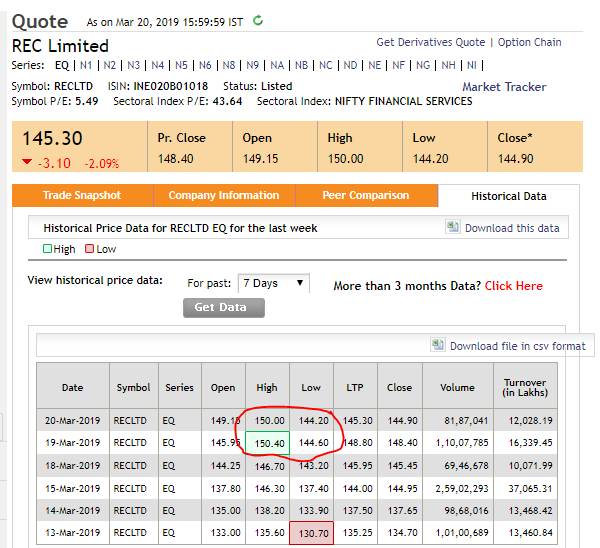Screen dimensions: 600x548
Task: Select the N1 series link
Action: [85, 65]
